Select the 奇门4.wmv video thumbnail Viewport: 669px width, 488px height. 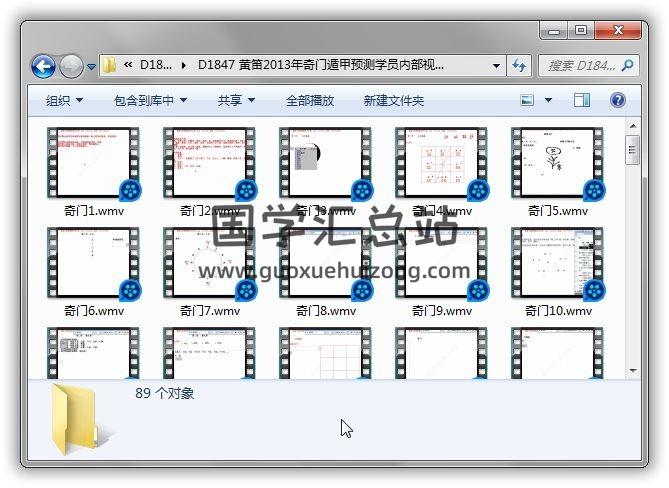coord(442,163)
